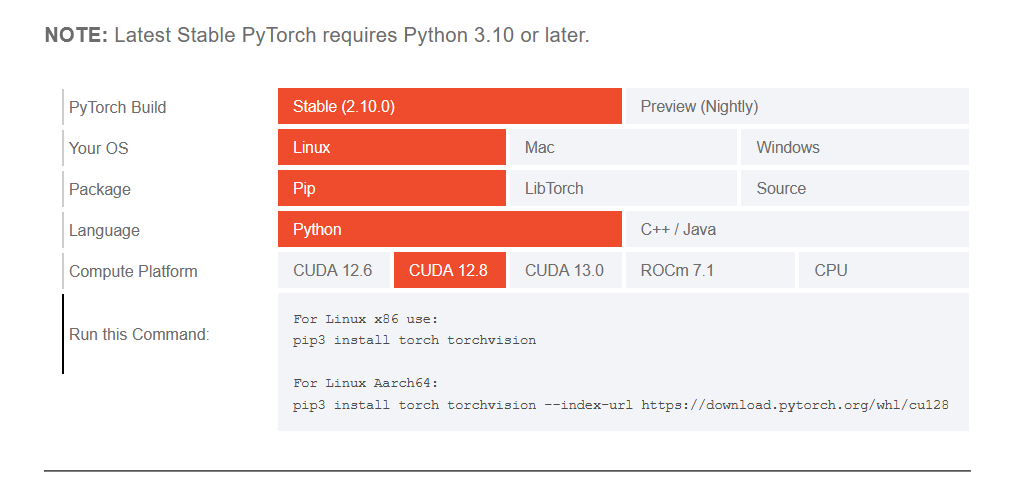Click the "PyTorch Build" row label

(x=117, y=107)
